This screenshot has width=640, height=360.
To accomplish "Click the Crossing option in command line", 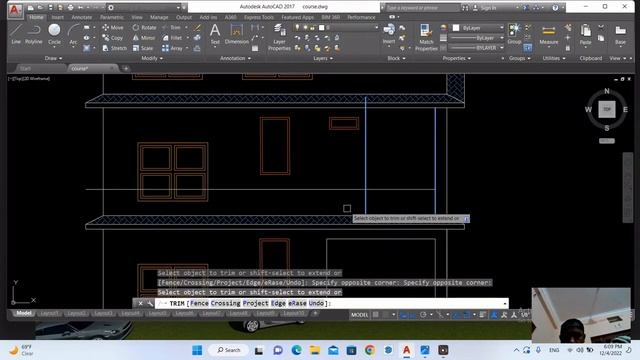I will (x=225, y=303).
